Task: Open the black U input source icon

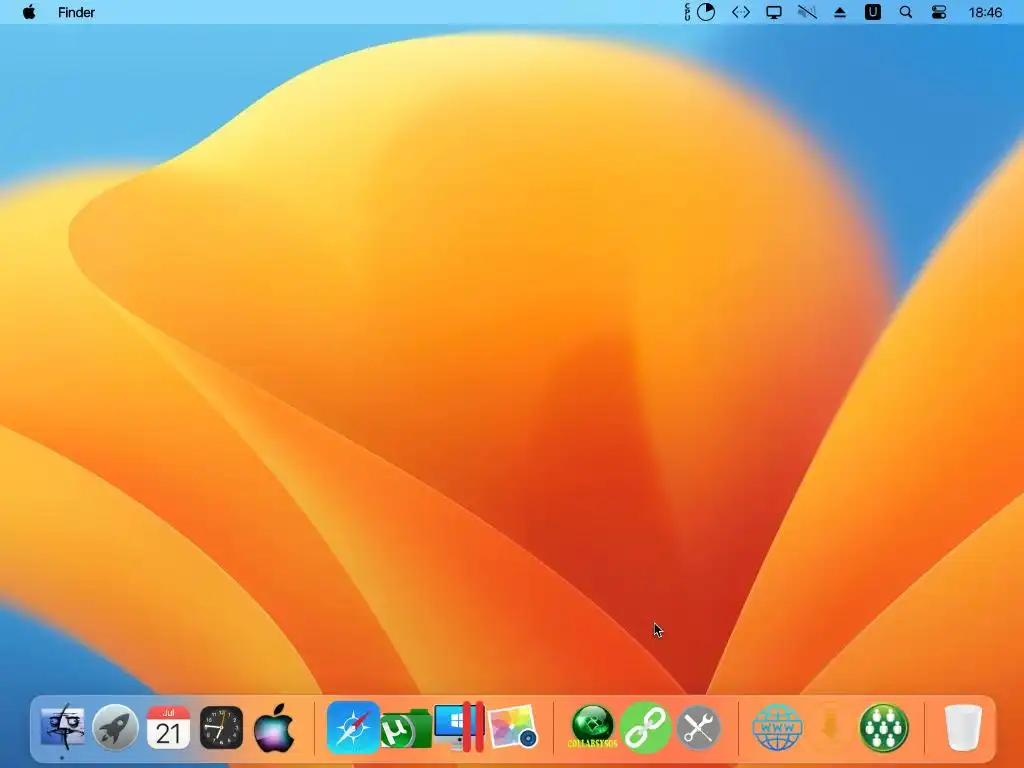Action: (x=872, y=12)
